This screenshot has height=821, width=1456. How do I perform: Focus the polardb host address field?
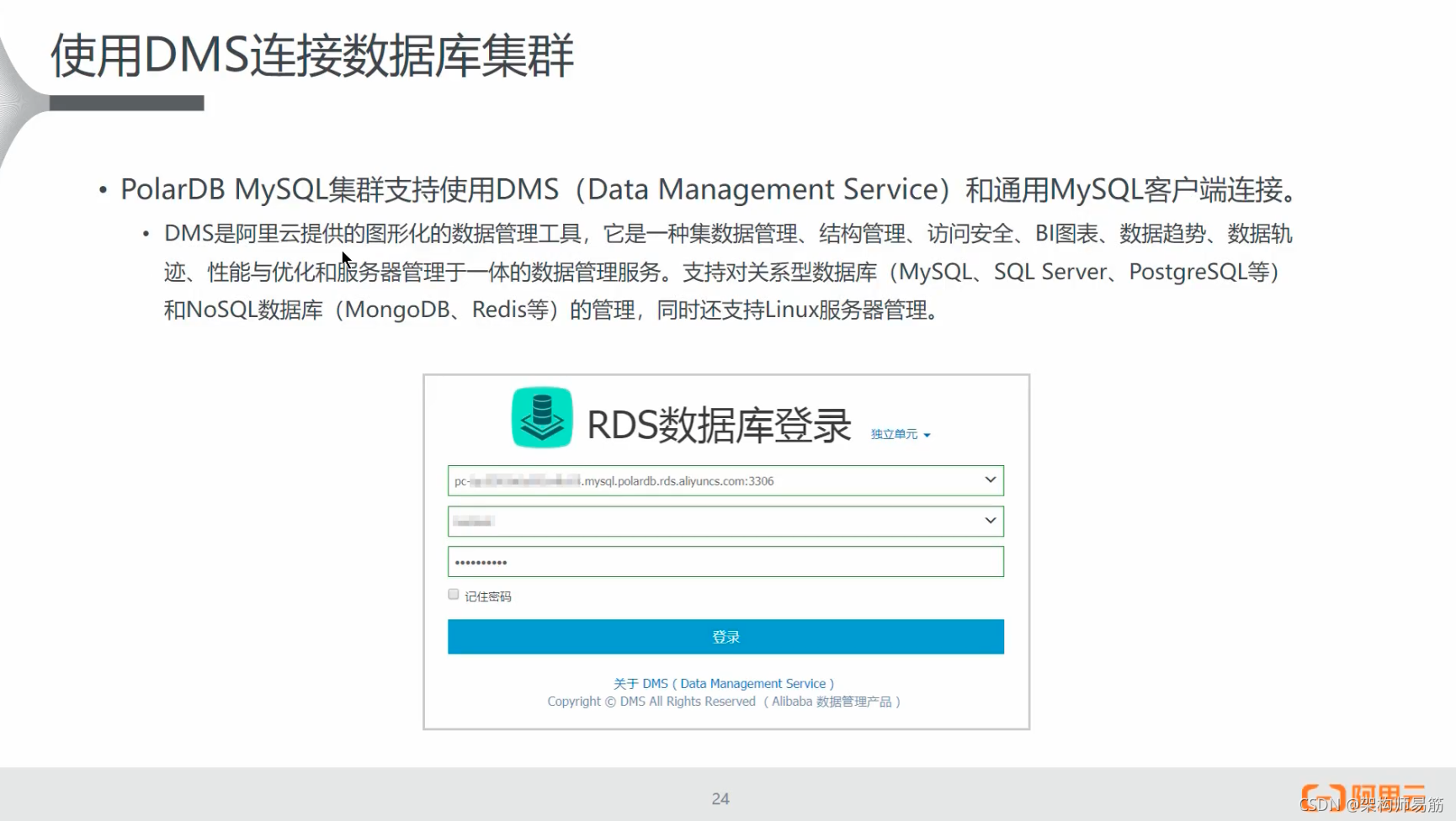[725, 480]
